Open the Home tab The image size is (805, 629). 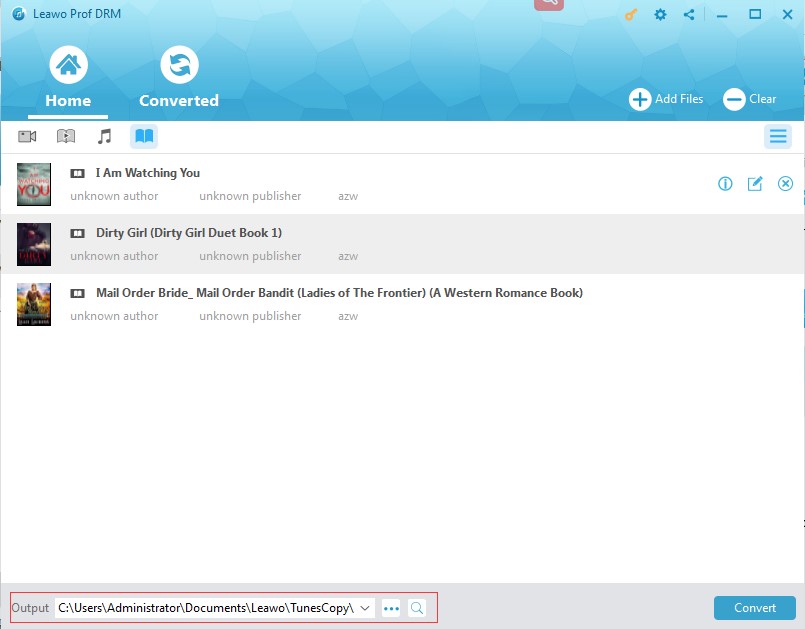click(68, 77)
